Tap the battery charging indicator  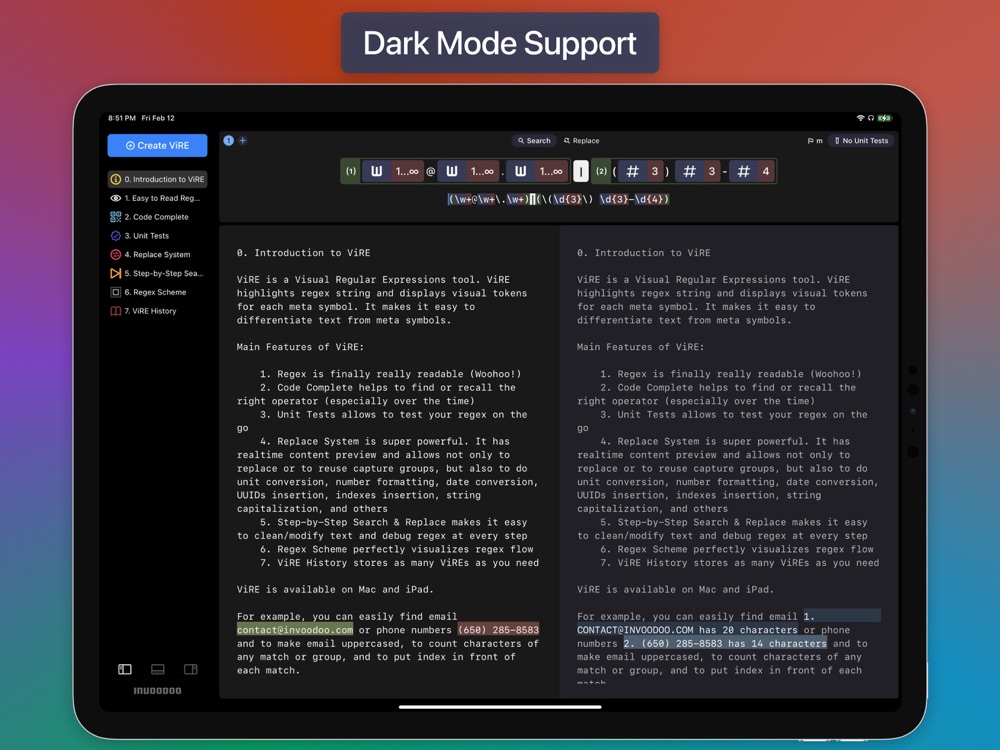885,118
